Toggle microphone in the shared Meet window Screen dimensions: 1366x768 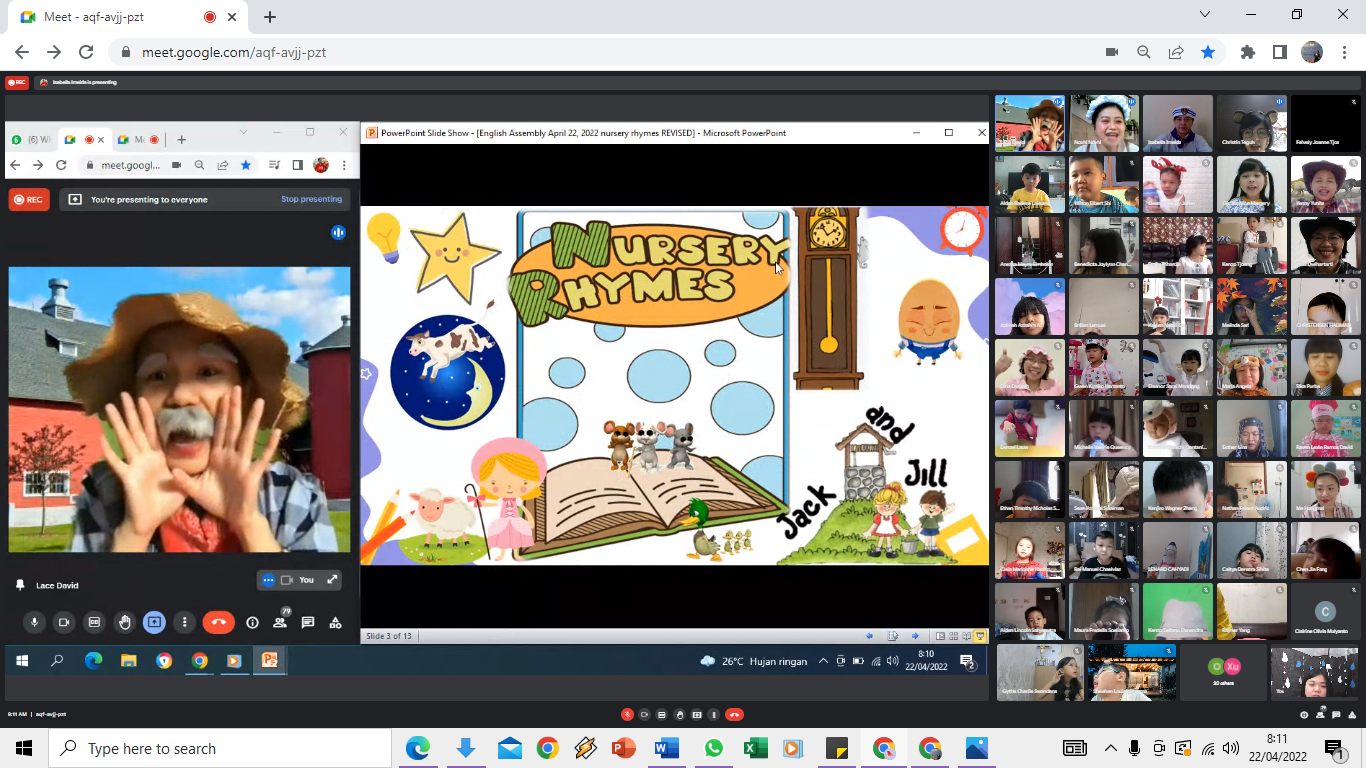coord(34,622)
